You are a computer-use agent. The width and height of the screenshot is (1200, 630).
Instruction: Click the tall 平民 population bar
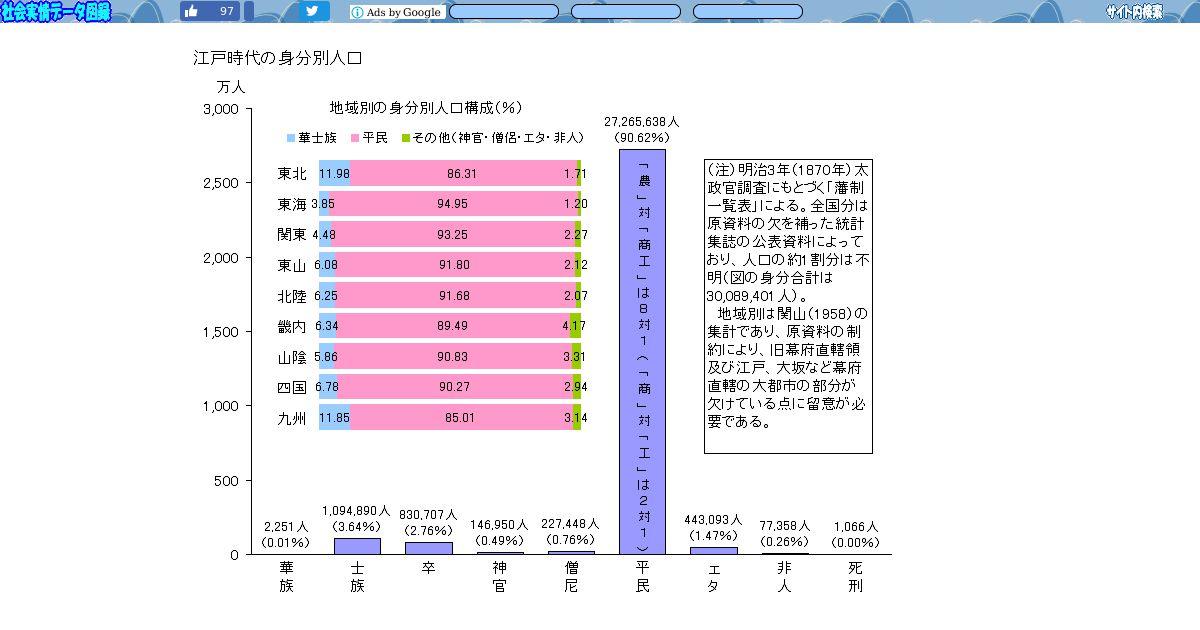(x=642, y=352)
